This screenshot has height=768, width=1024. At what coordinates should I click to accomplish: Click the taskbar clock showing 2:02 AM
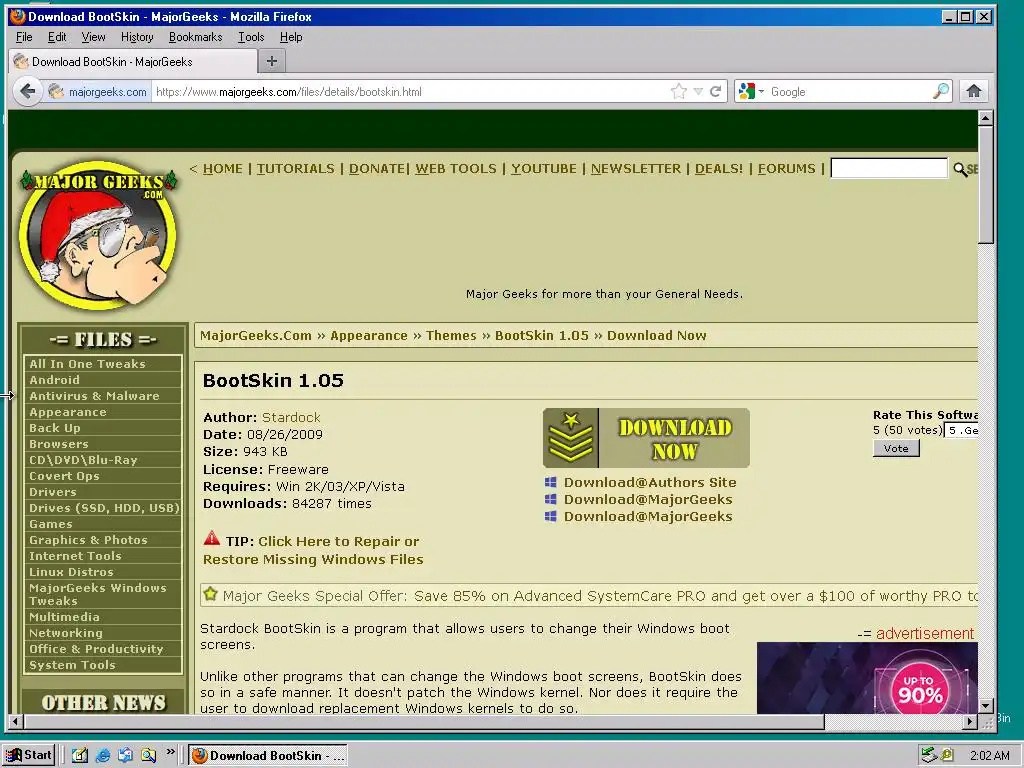click(x=989, y=756)
